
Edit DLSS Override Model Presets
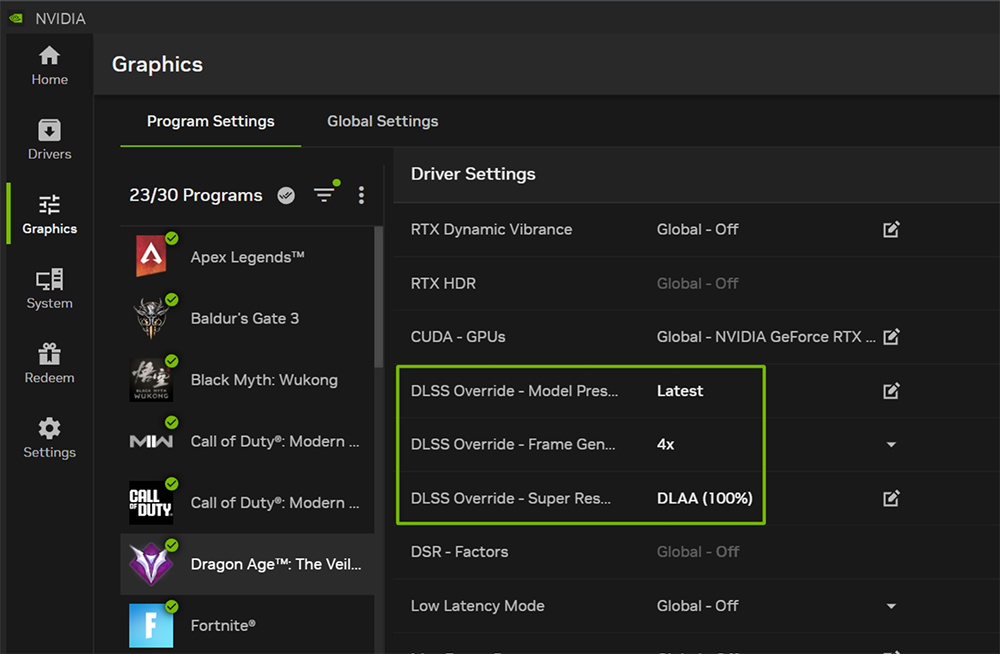891,391
